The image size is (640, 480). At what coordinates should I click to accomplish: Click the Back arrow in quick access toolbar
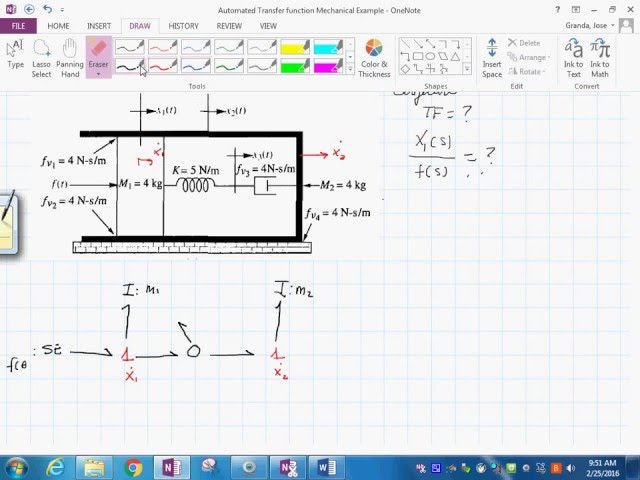pos(29,9)
